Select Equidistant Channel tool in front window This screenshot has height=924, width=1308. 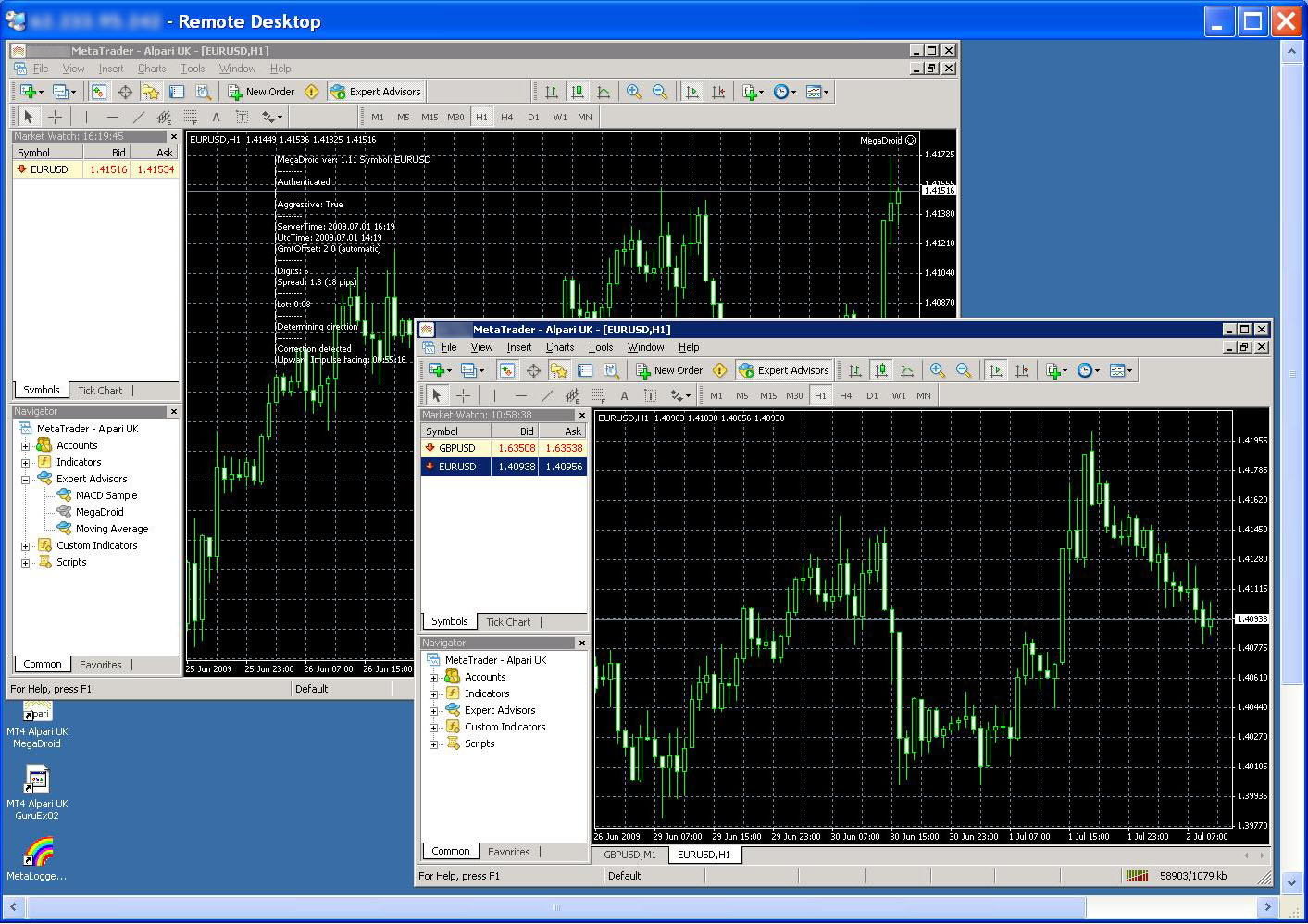[x=572, y=395]
